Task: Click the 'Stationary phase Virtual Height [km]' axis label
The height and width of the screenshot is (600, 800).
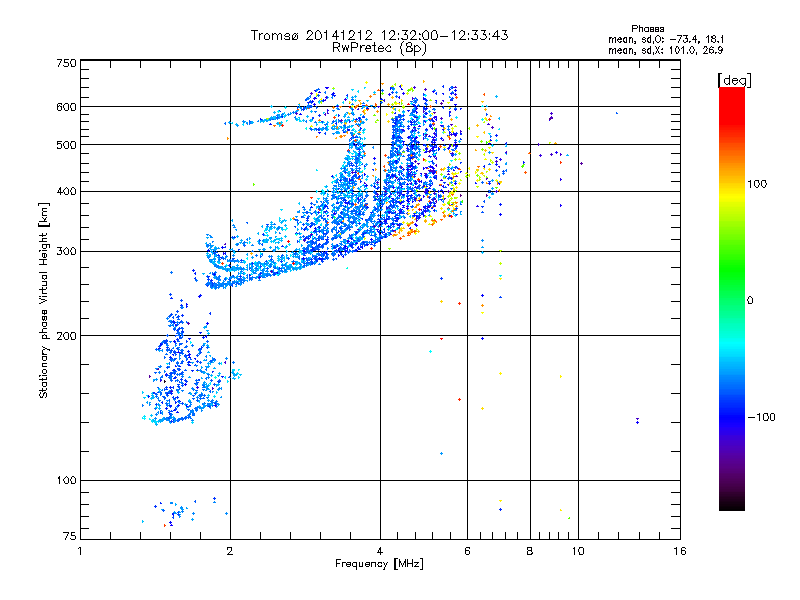Action: (44, 300)
